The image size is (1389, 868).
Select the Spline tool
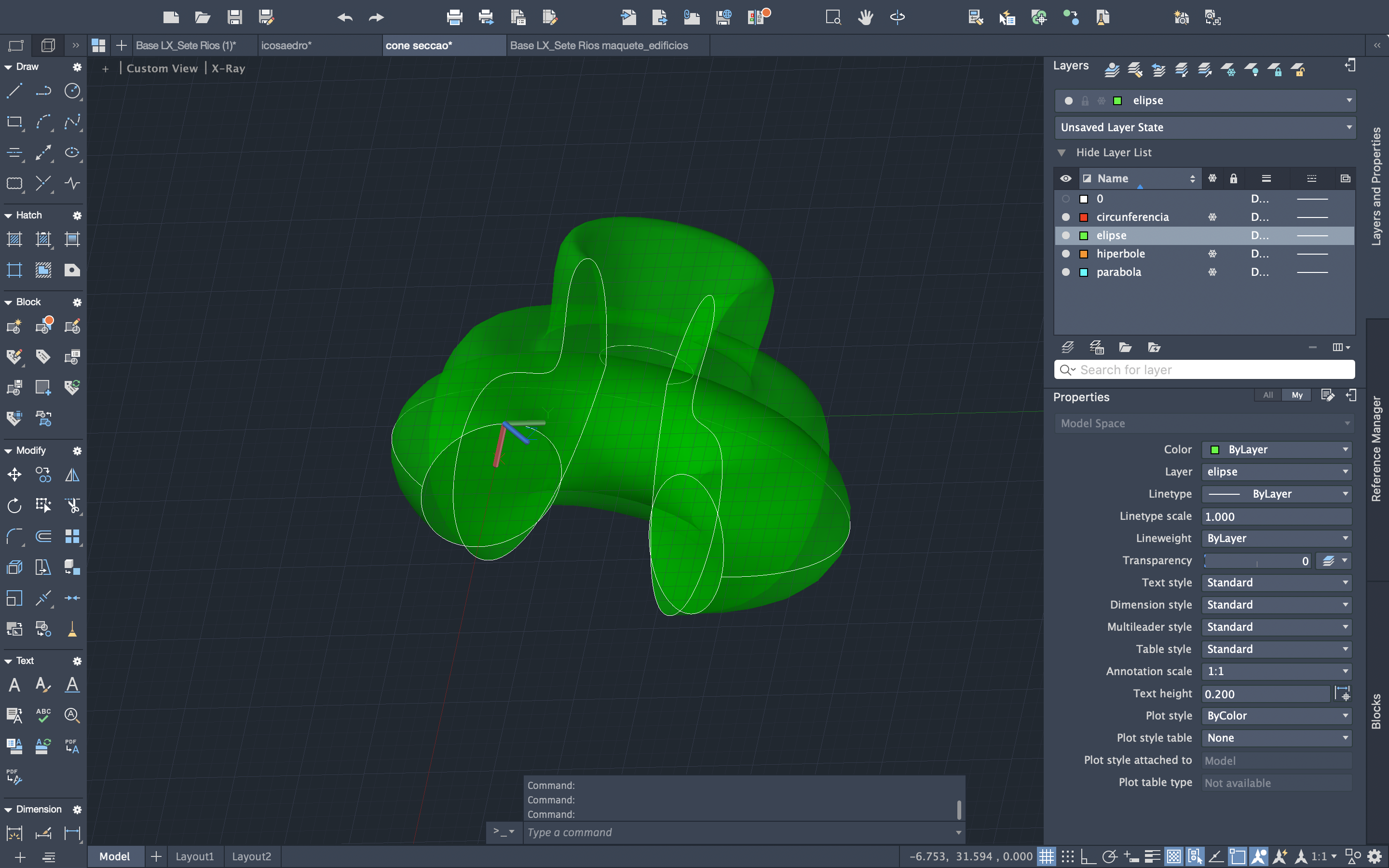tap(72, 122)
